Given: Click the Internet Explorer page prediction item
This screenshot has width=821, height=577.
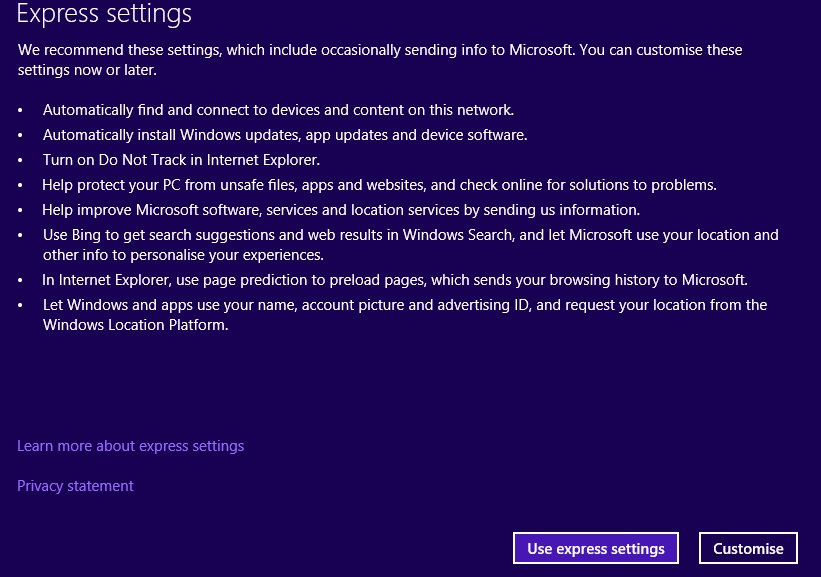Looking at the screenshot, I should tap(395, 280).
